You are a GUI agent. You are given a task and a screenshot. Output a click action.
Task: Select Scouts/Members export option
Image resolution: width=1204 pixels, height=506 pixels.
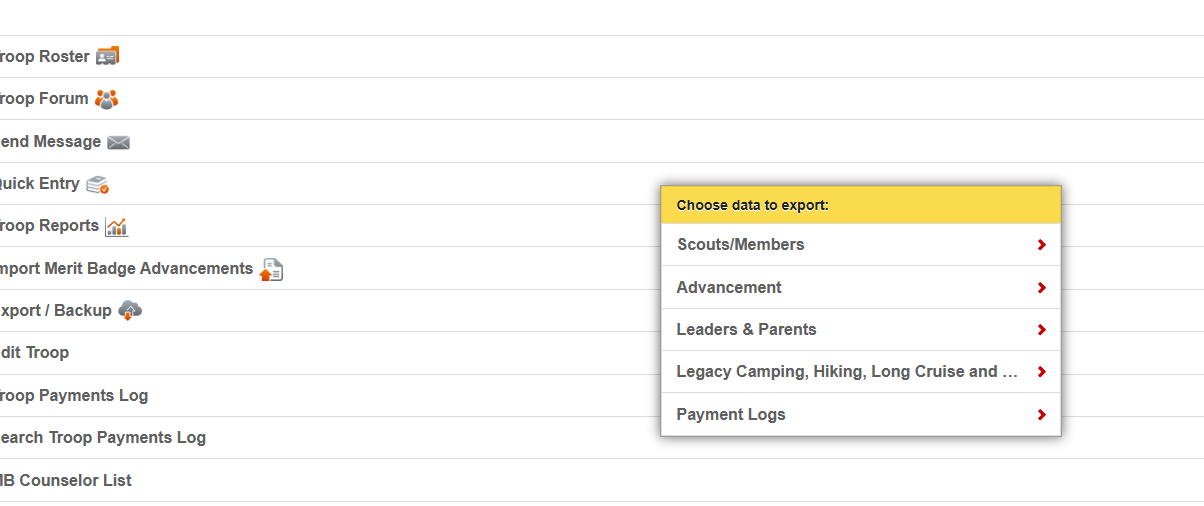(x=740, y=245)
